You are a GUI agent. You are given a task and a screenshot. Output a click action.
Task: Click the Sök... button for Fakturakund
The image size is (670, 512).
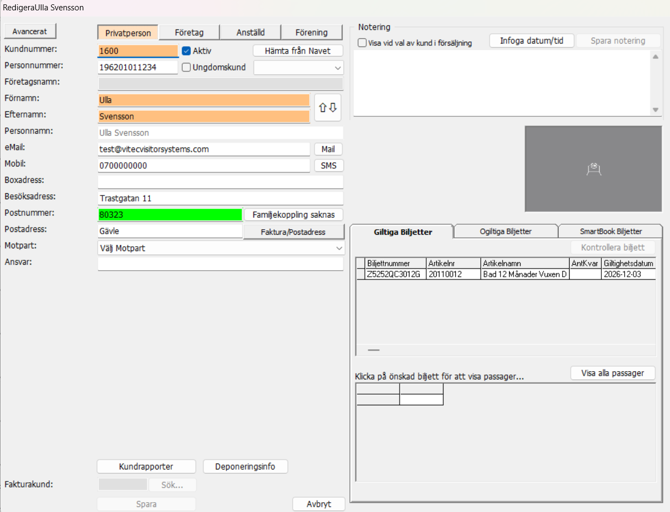[x=172, y=485]
